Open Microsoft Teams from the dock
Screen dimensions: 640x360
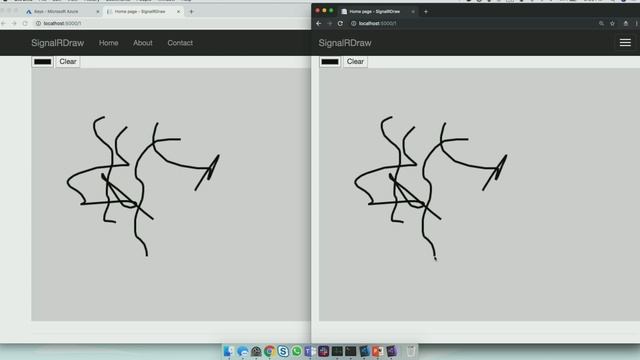(x=310, y=351)
